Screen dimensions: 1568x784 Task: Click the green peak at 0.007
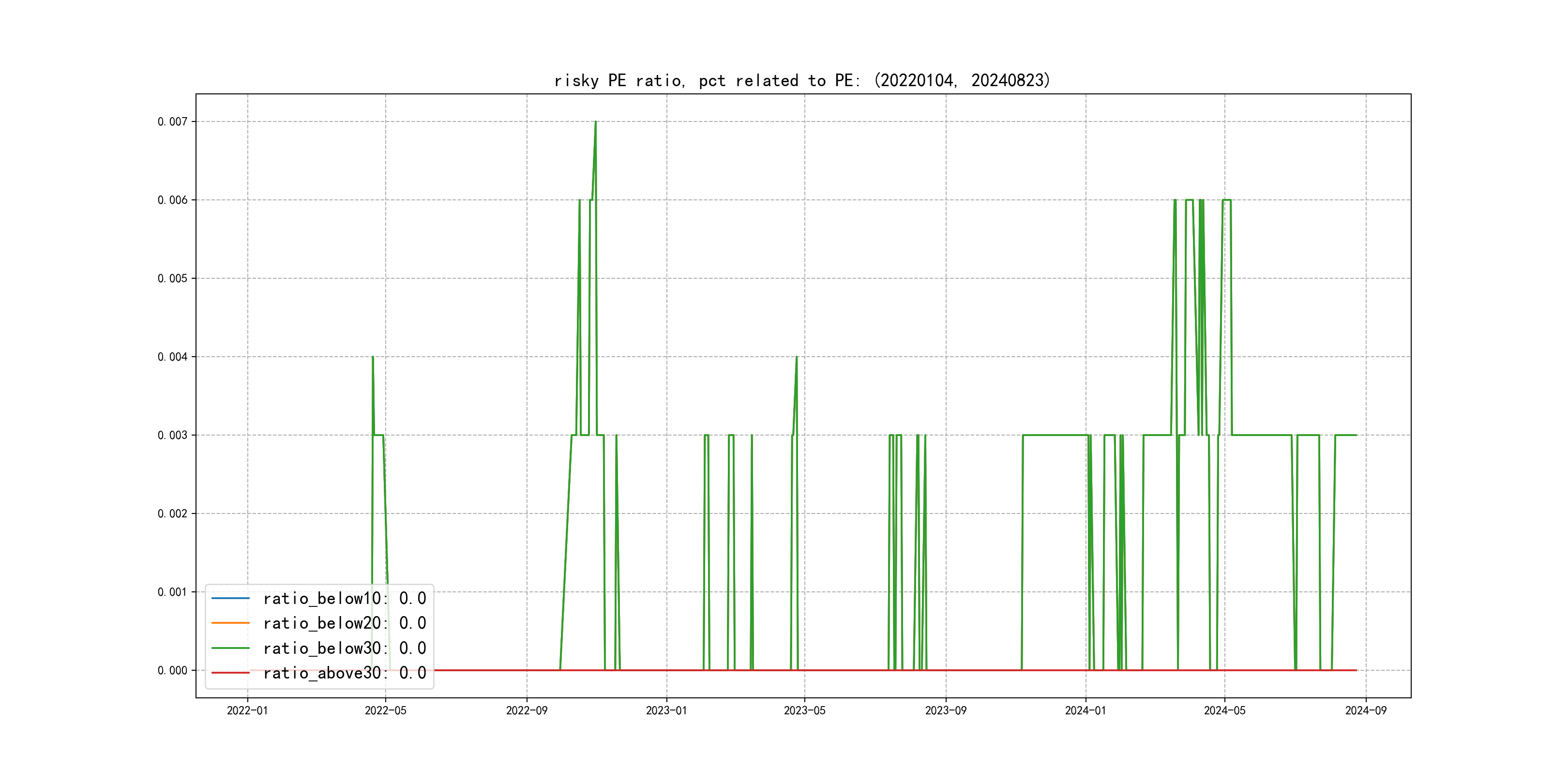(595, 123)
